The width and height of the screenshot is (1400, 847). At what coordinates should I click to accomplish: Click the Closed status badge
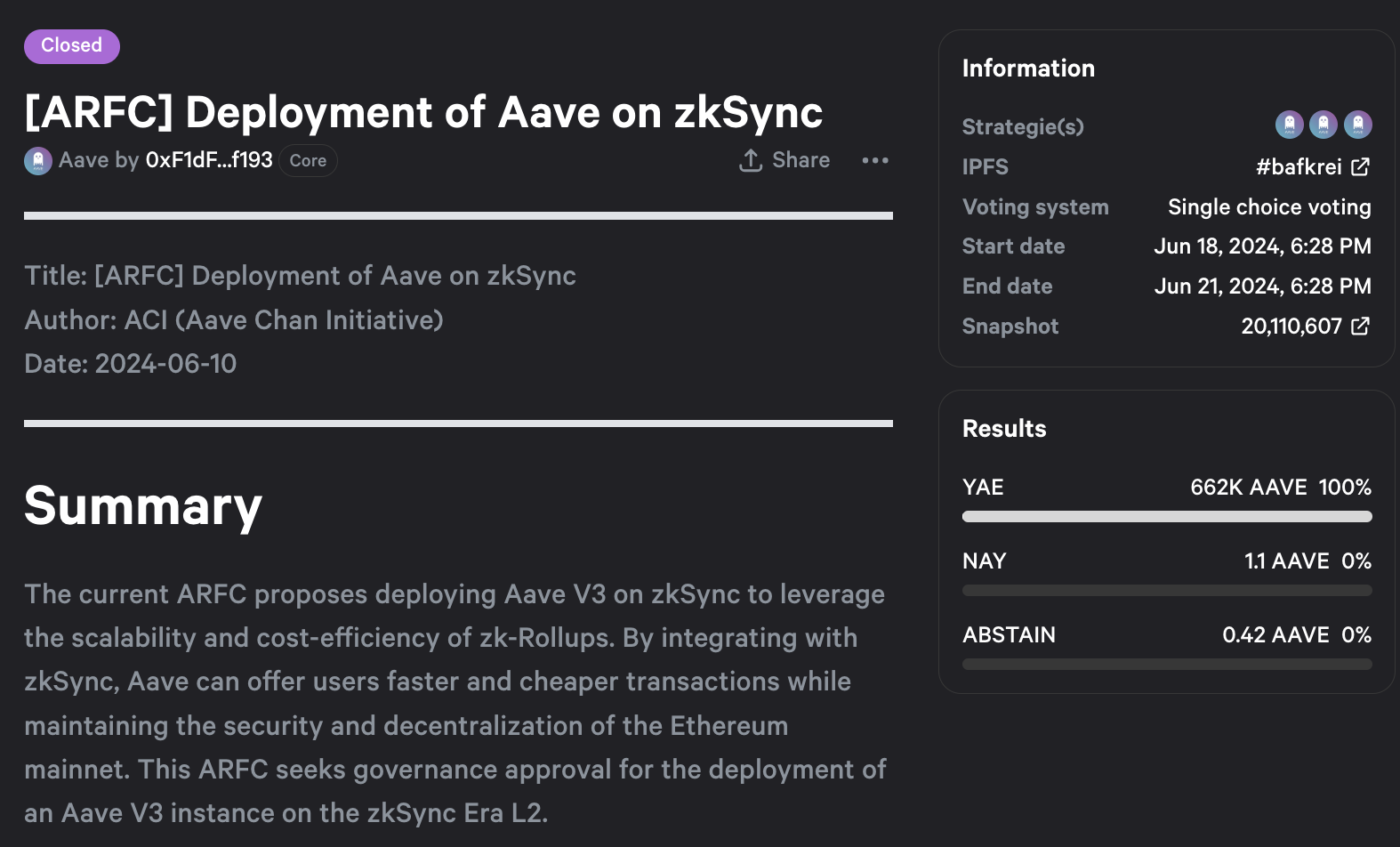pos(71,46)
